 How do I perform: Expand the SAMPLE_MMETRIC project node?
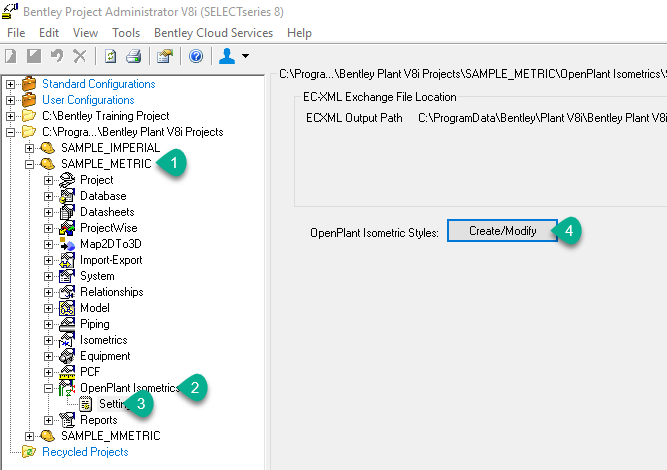[x=29, y=436]
